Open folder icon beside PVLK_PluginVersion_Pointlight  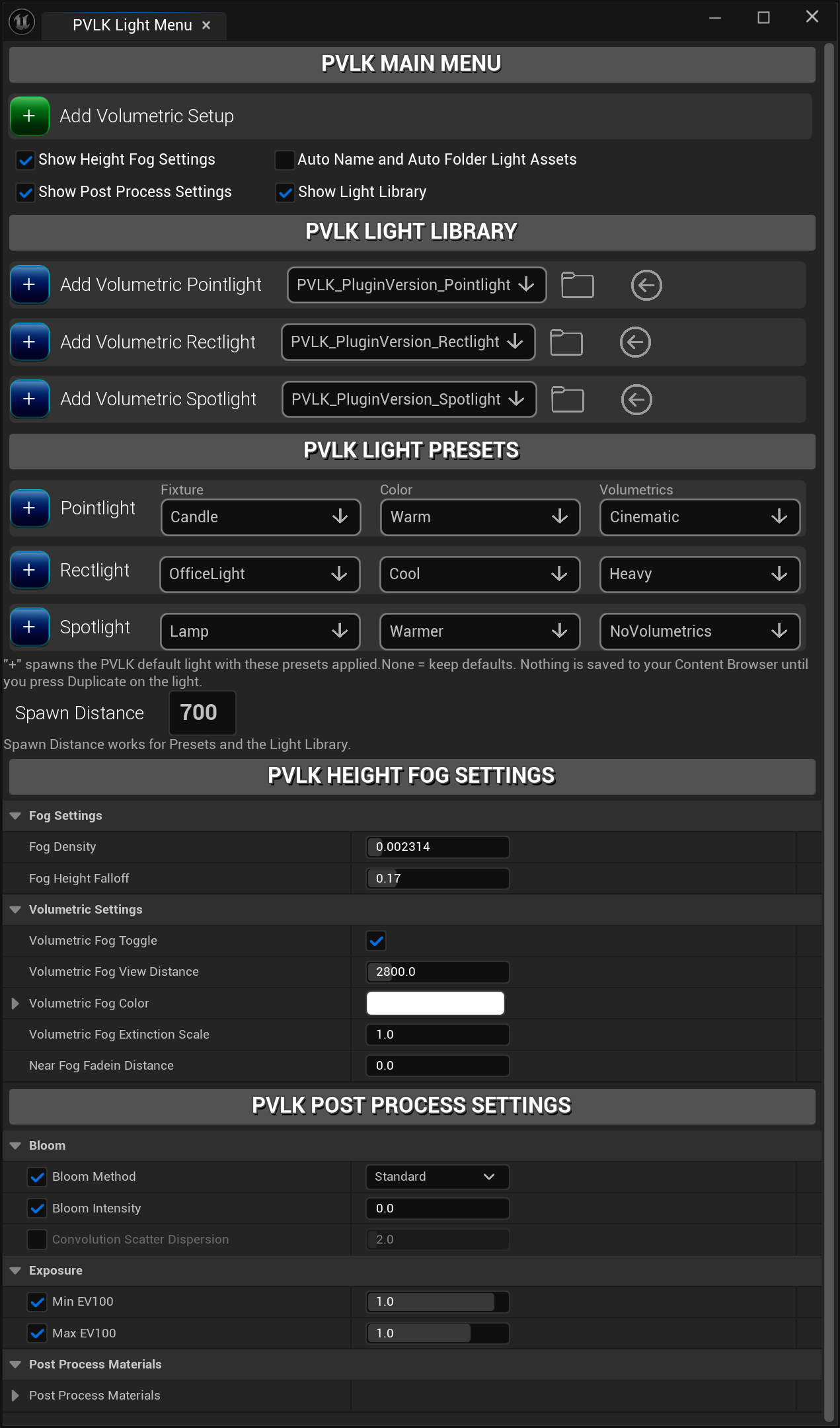578,285
